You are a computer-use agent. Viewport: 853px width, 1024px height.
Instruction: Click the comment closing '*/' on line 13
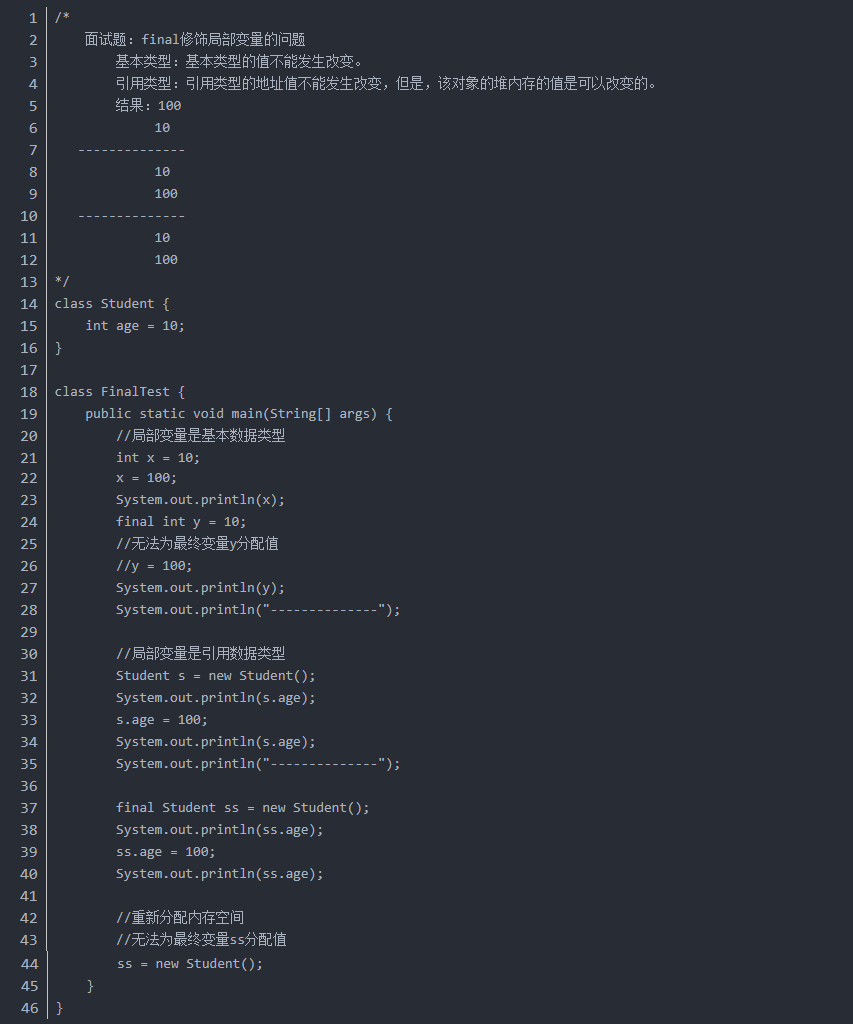[62, 281]
